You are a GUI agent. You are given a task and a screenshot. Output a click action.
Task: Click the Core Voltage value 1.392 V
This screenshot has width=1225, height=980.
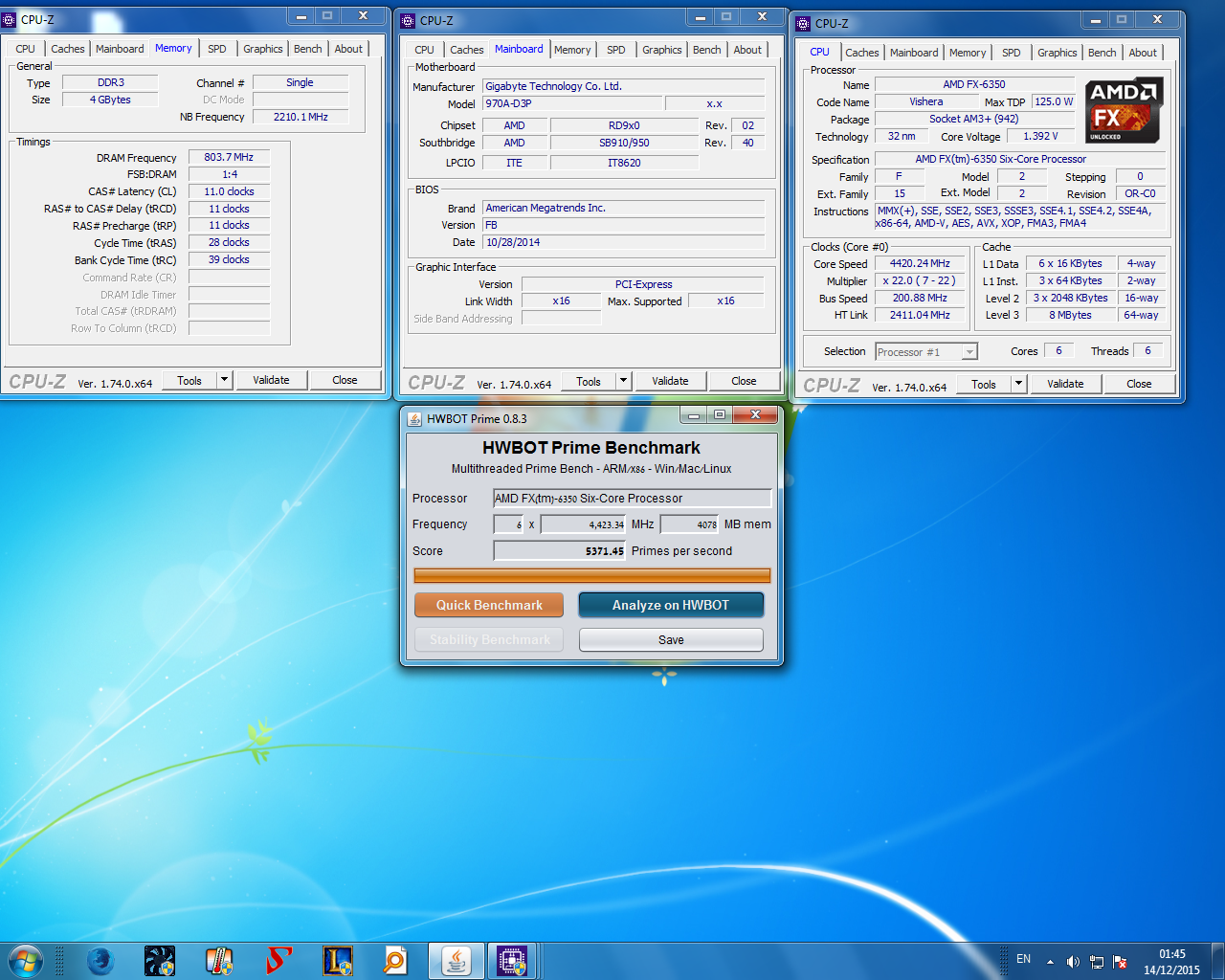1040,136
